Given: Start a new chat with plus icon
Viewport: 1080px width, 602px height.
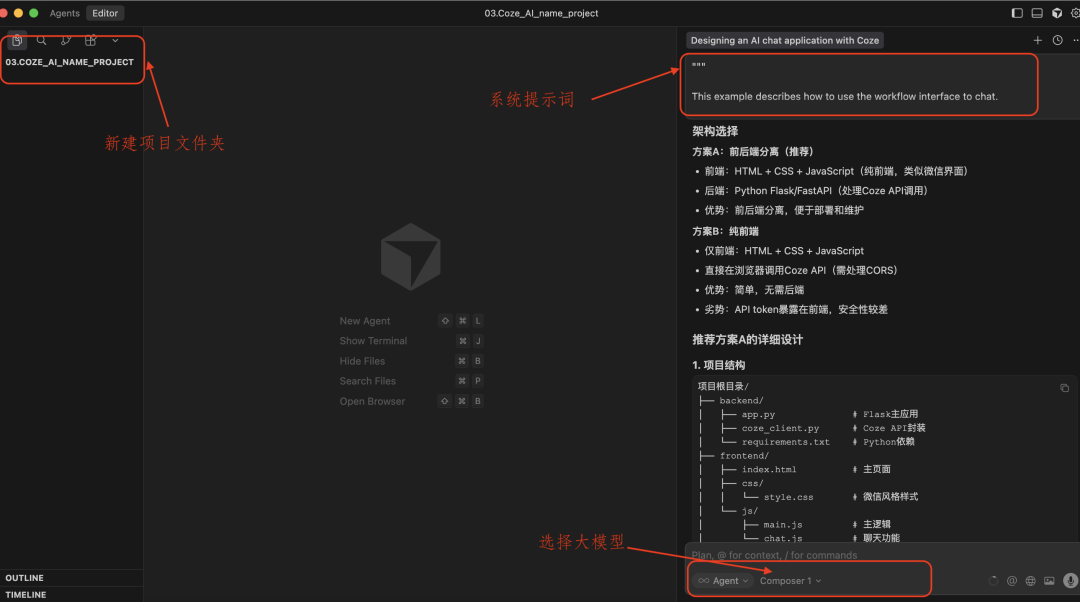Looking at the screenshot, I should click(1037, 41).
